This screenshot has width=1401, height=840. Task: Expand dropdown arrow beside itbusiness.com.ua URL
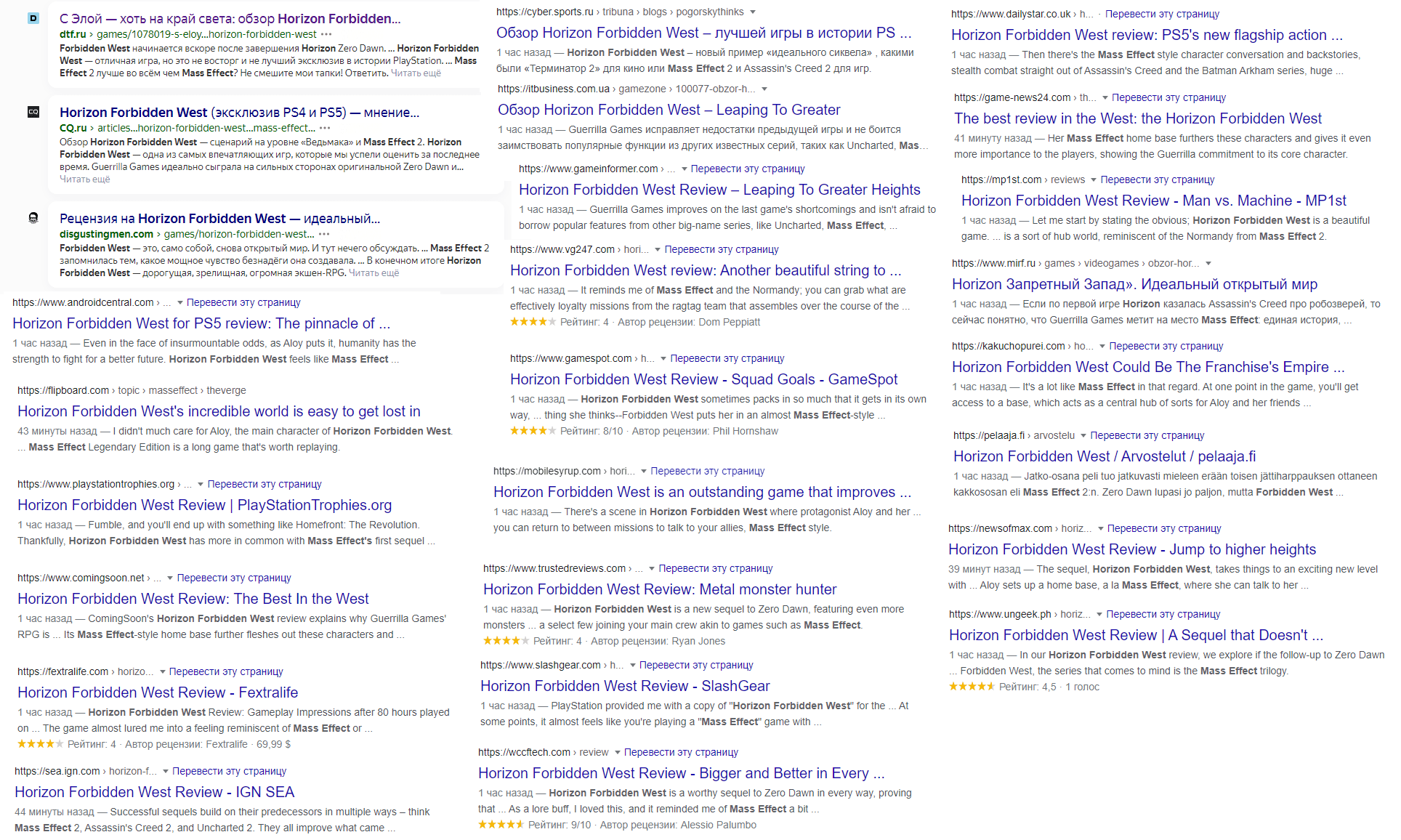tap(764, 89)
